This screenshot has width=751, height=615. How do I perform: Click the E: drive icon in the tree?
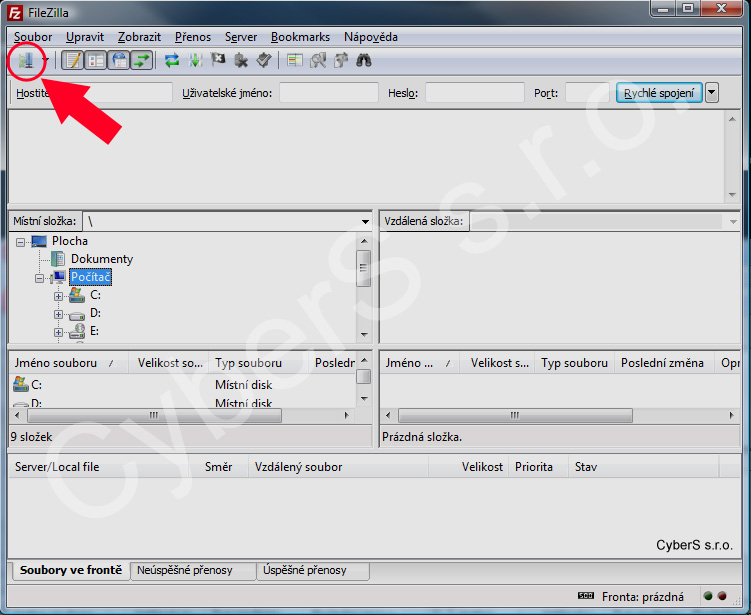coord(77,331)
